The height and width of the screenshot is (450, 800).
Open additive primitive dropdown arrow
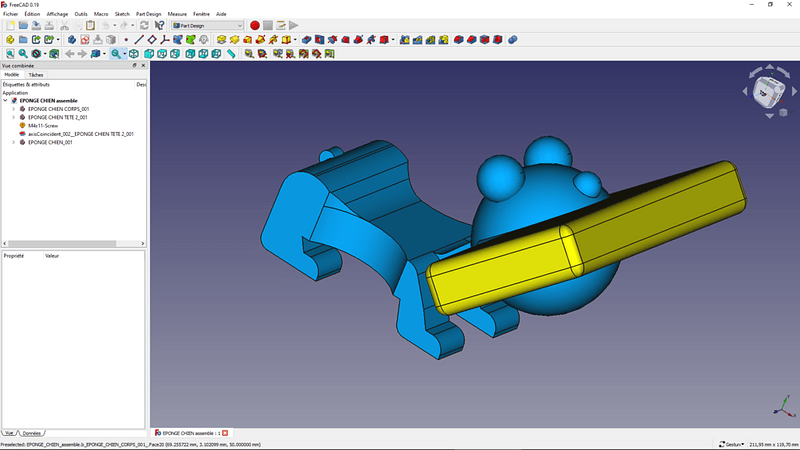[295, 40]
